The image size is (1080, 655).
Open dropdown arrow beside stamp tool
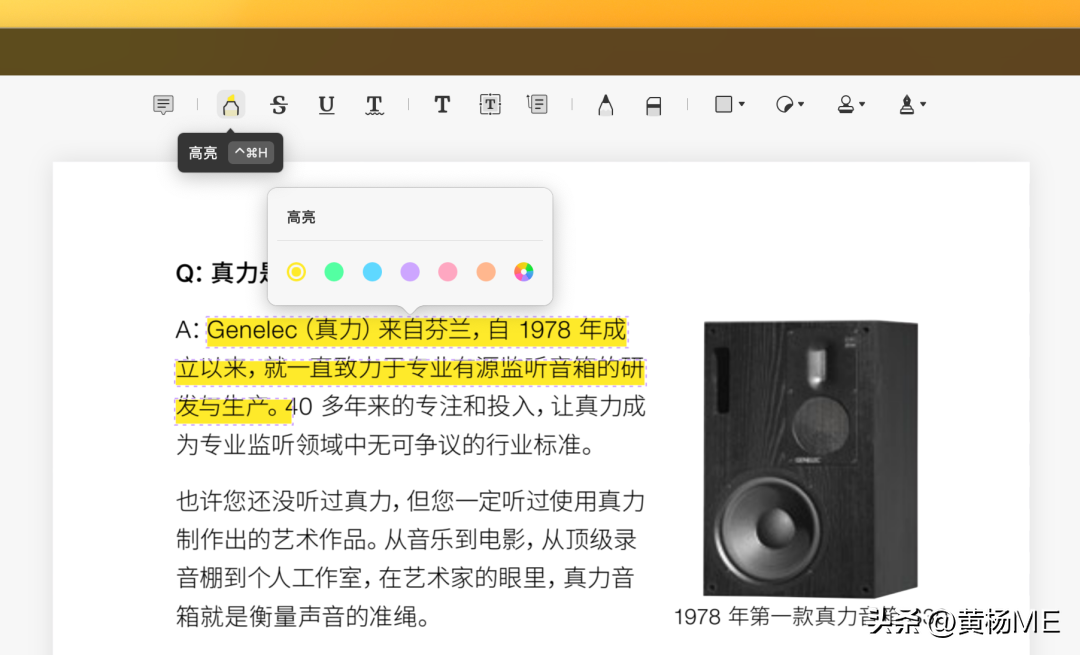point(862,105)
